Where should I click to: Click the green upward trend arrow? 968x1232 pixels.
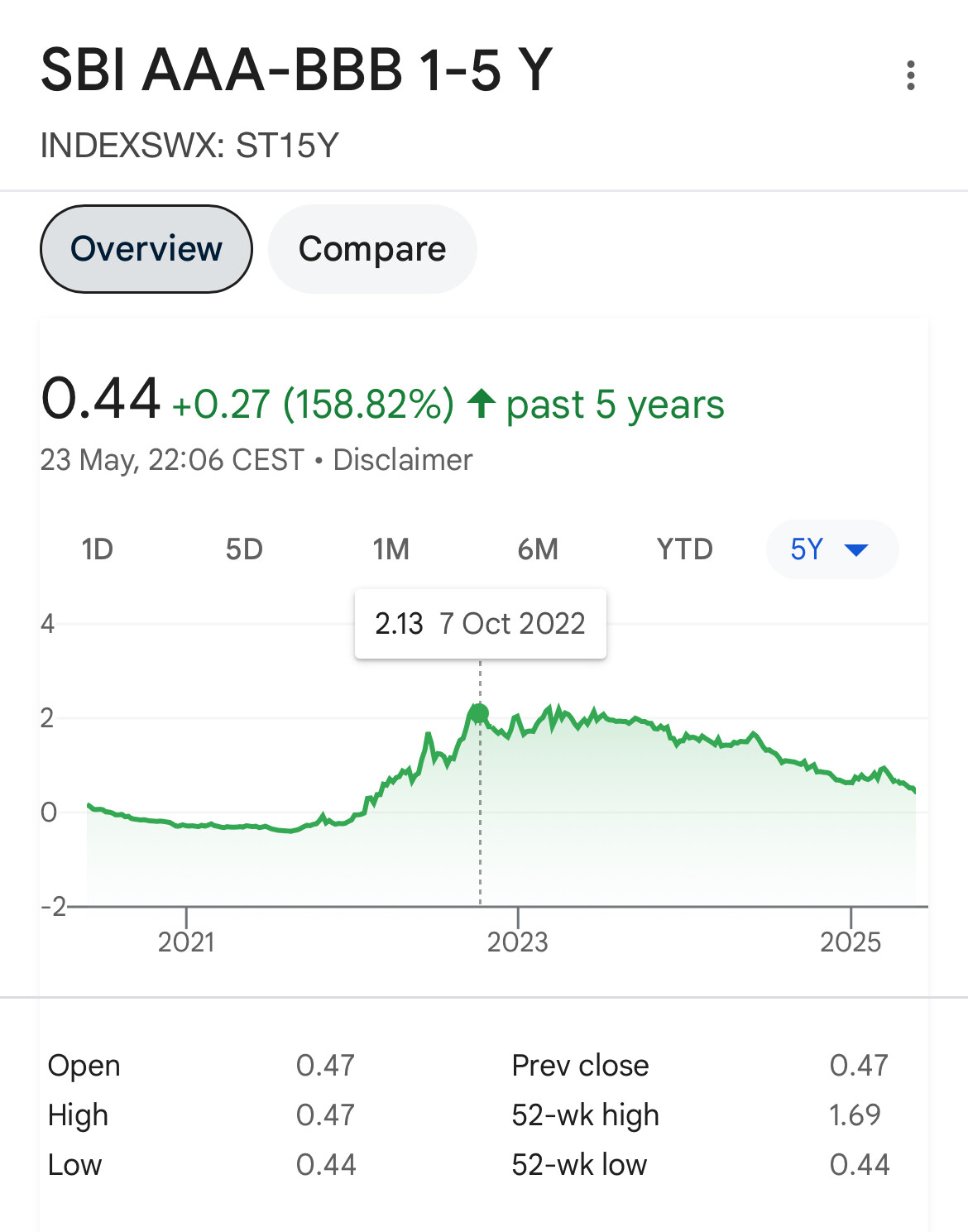click(x=482, y=405)
